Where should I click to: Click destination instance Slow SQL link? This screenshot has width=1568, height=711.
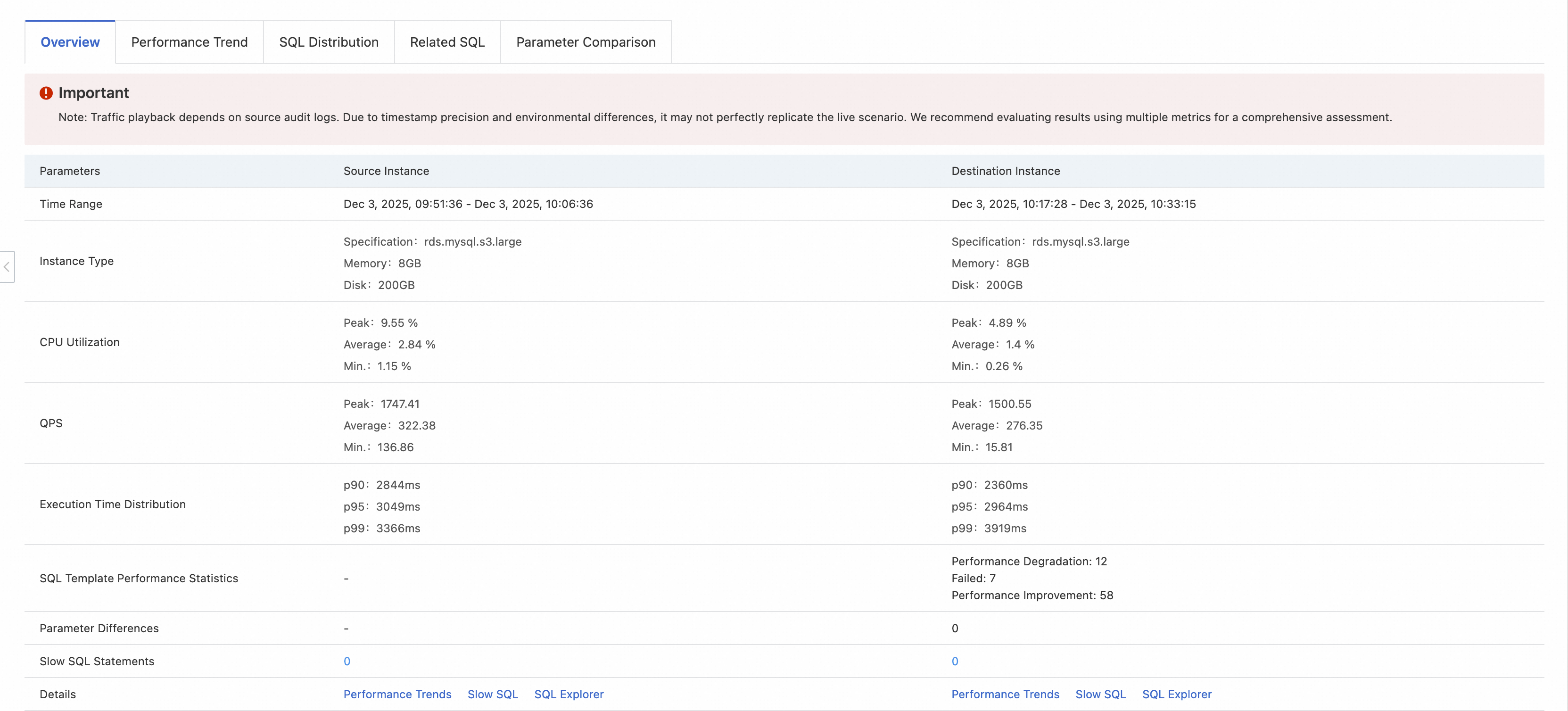coord(1100,694)
